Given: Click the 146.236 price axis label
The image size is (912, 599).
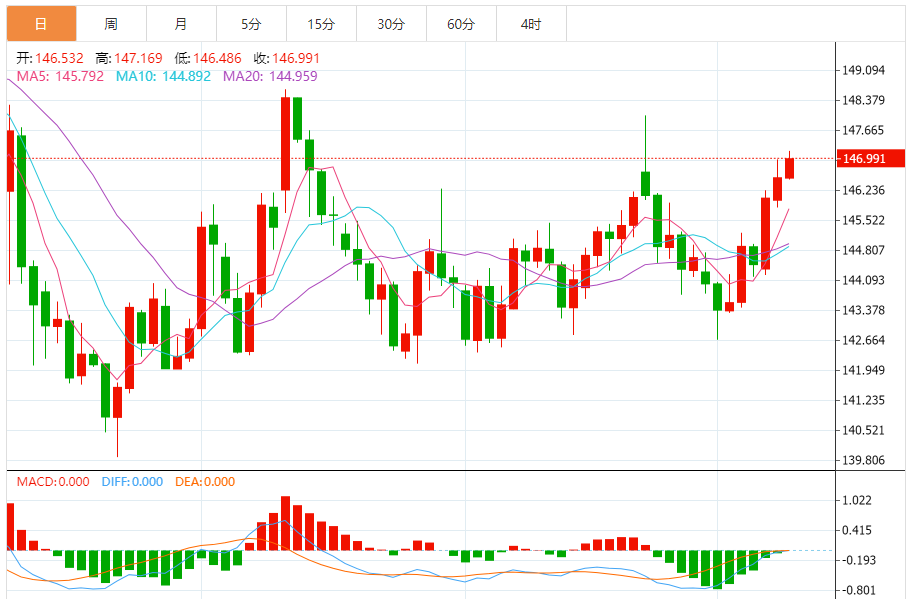Looking at the screenshot, I should tap(863, 190).
